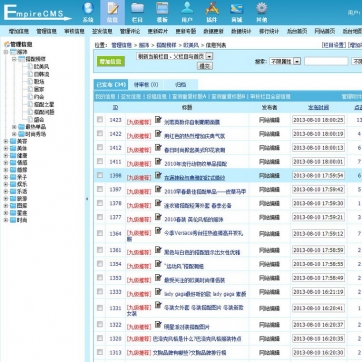The height and width of the screenshot is (362, 362).
Task: Select 欧美风 in the category tree
Action: pyautogui.click(x=41, y=67)
